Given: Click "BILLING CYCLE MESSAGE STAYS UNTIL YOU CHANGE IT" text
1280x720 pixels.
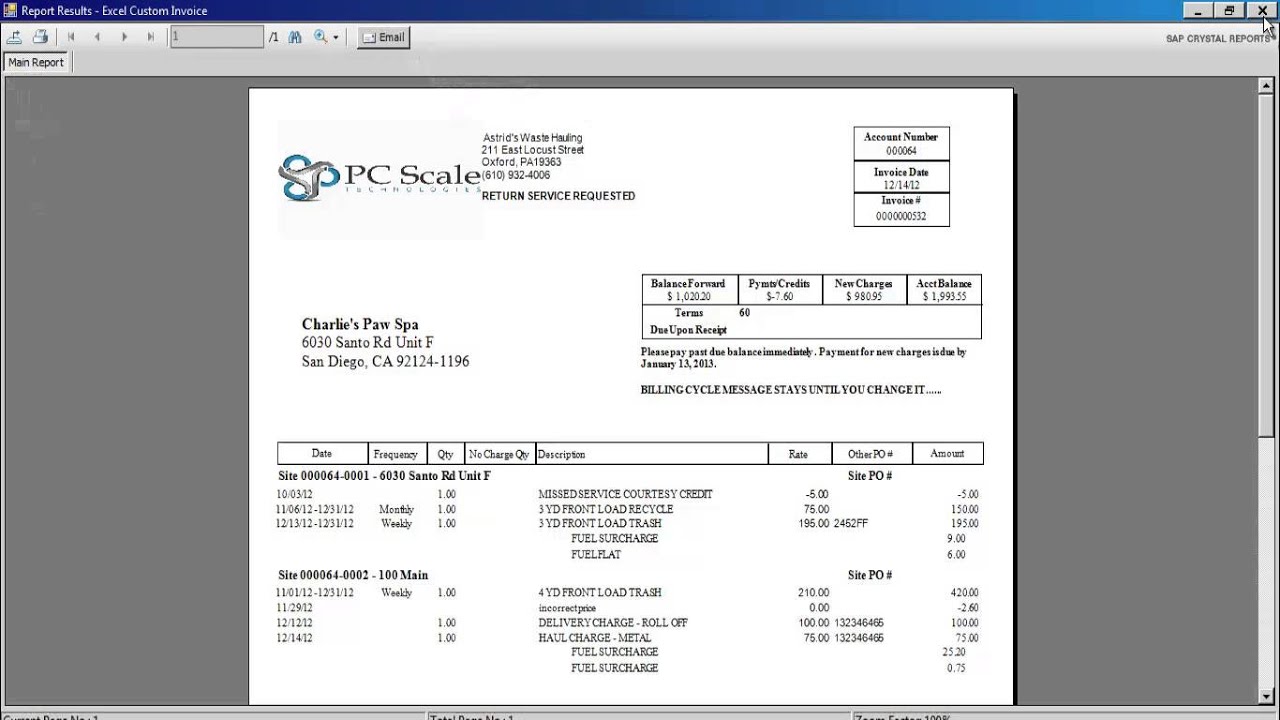Looking at the screenshot, I should coord(791,390).
